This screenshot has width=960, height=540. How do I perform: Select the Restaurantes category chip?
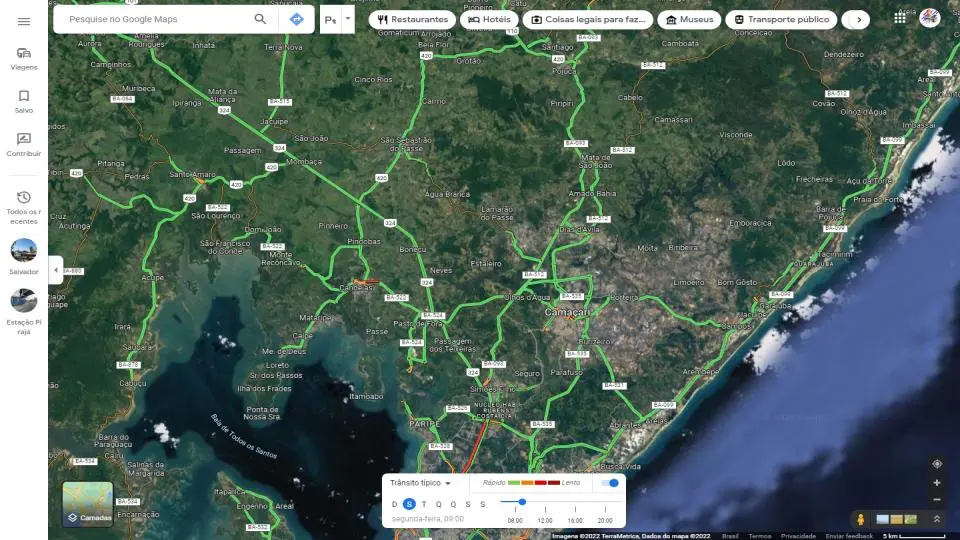pos(412,19)
